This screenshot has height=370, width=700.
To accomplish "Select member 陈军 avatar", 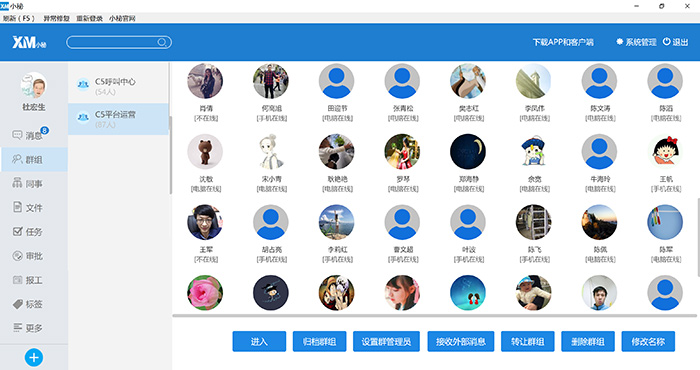I will click(x=665, y=222).
